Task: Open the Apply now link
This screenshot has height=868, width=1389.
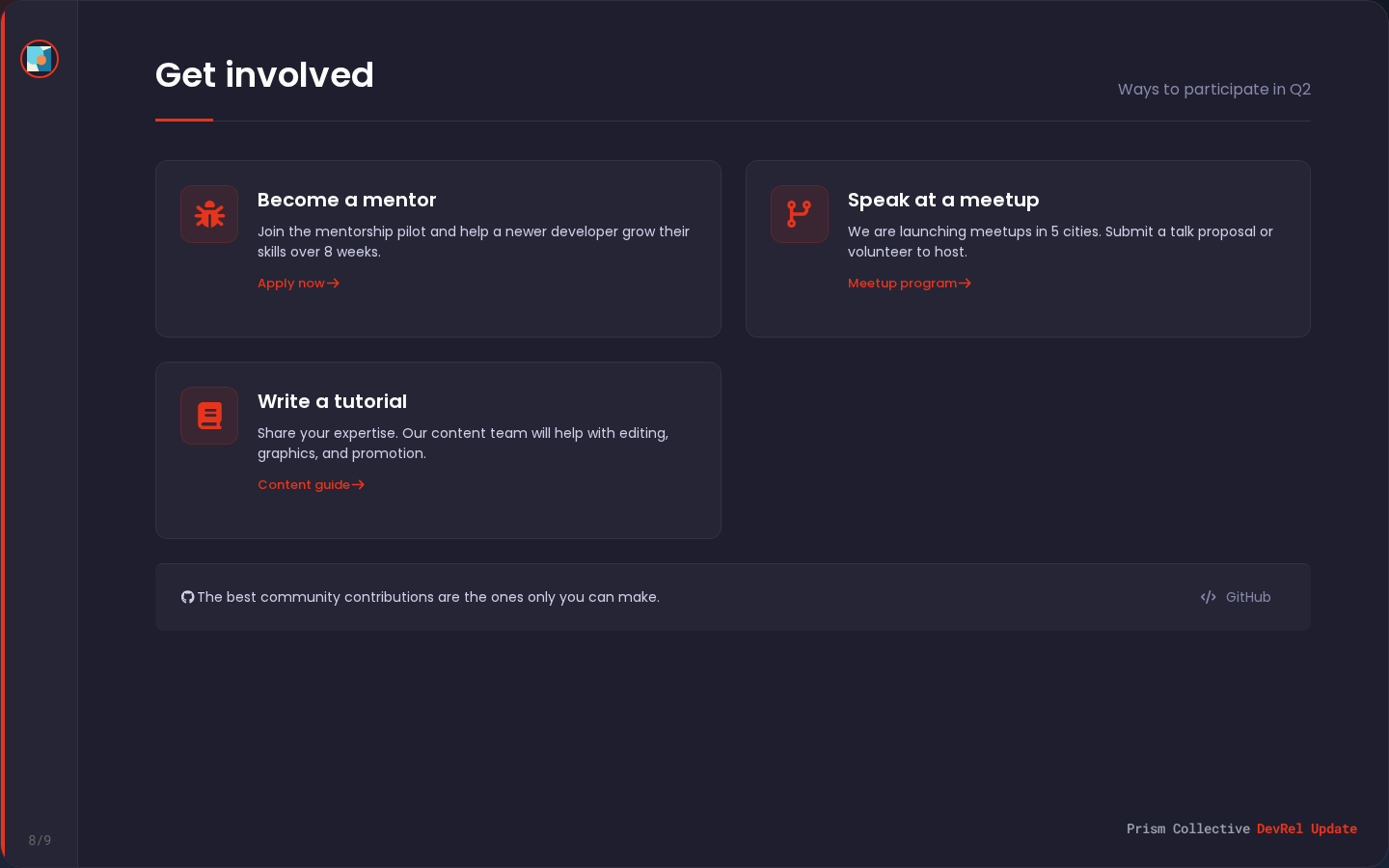Action: 291,284
